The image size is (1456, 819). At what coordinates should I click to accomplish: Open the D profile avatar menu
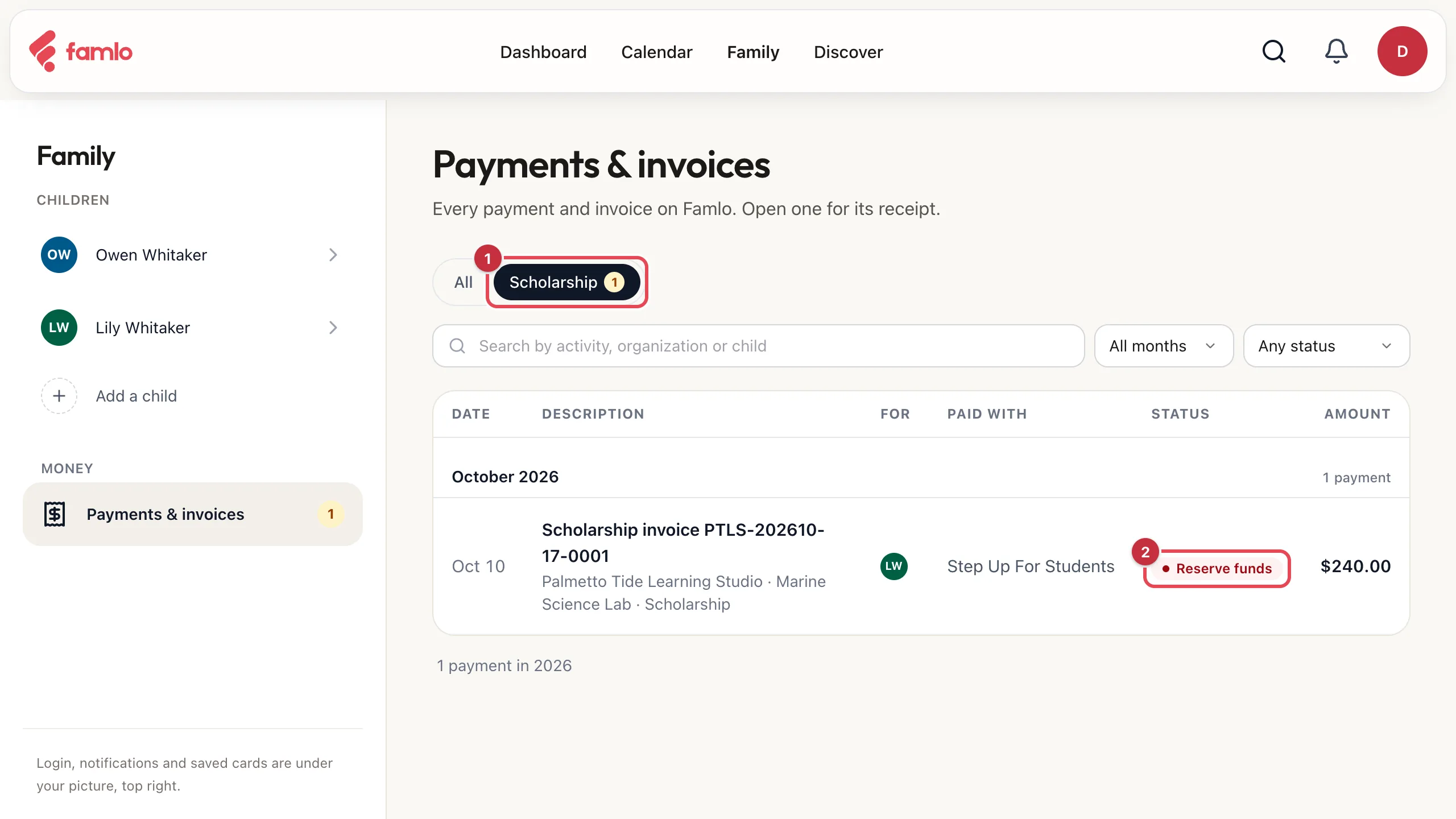(x=1402, y=51)
